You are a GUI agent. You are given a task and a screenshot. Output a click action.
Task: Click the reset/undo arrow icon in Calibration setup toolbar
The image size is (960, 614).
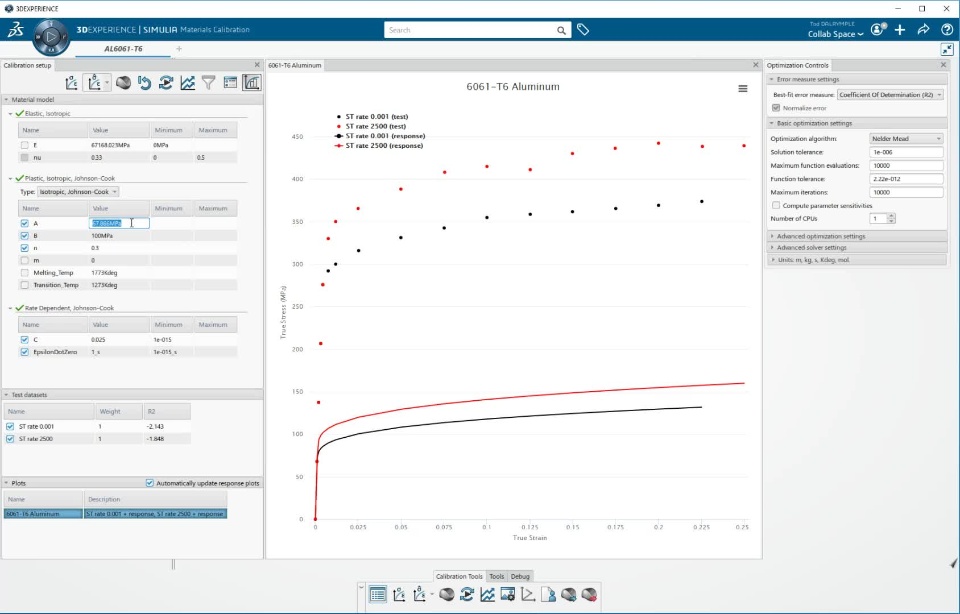coord(144,83)
